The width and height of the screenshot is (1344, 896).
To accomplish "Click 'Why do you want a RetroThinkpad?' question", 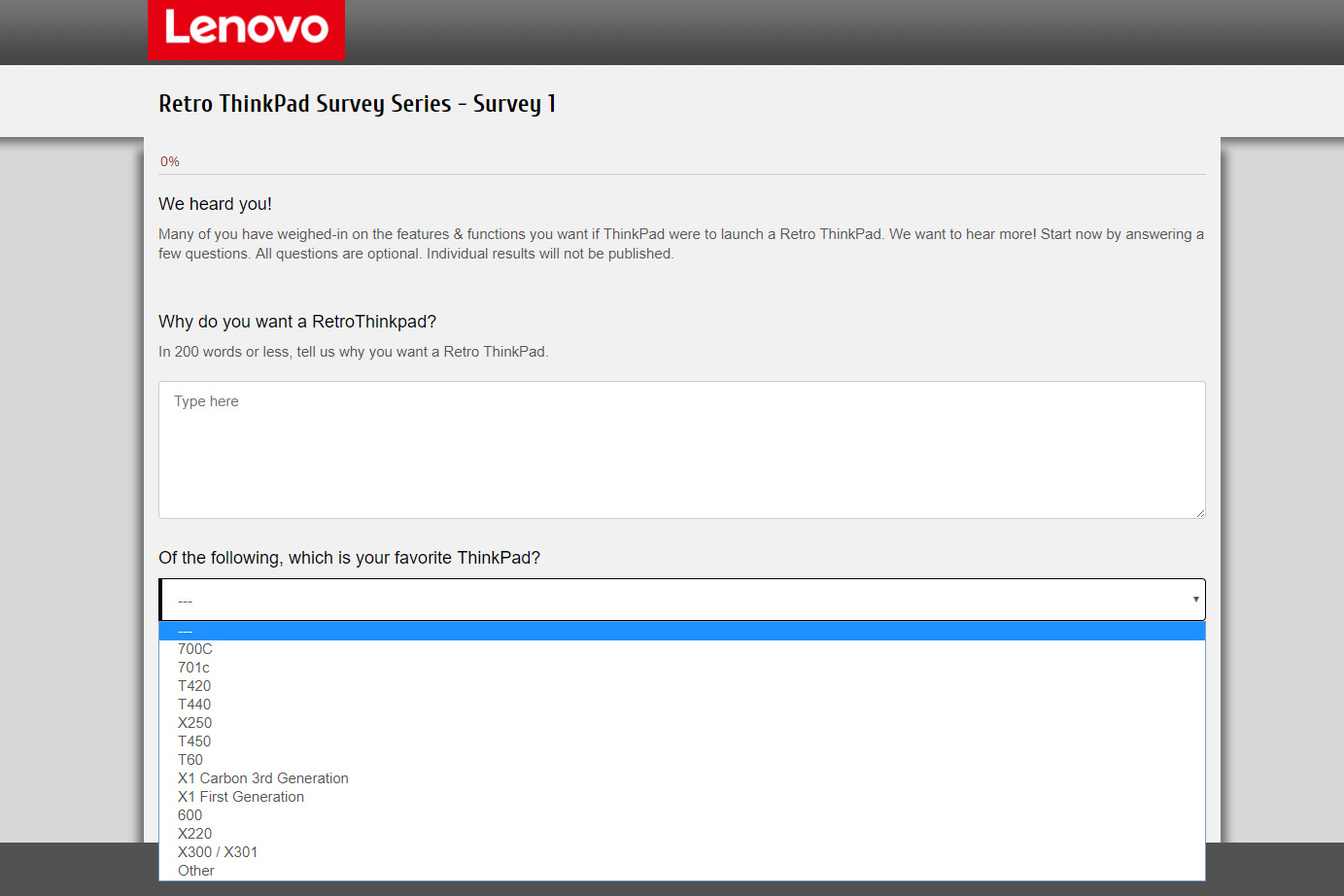I will [297, 322].
